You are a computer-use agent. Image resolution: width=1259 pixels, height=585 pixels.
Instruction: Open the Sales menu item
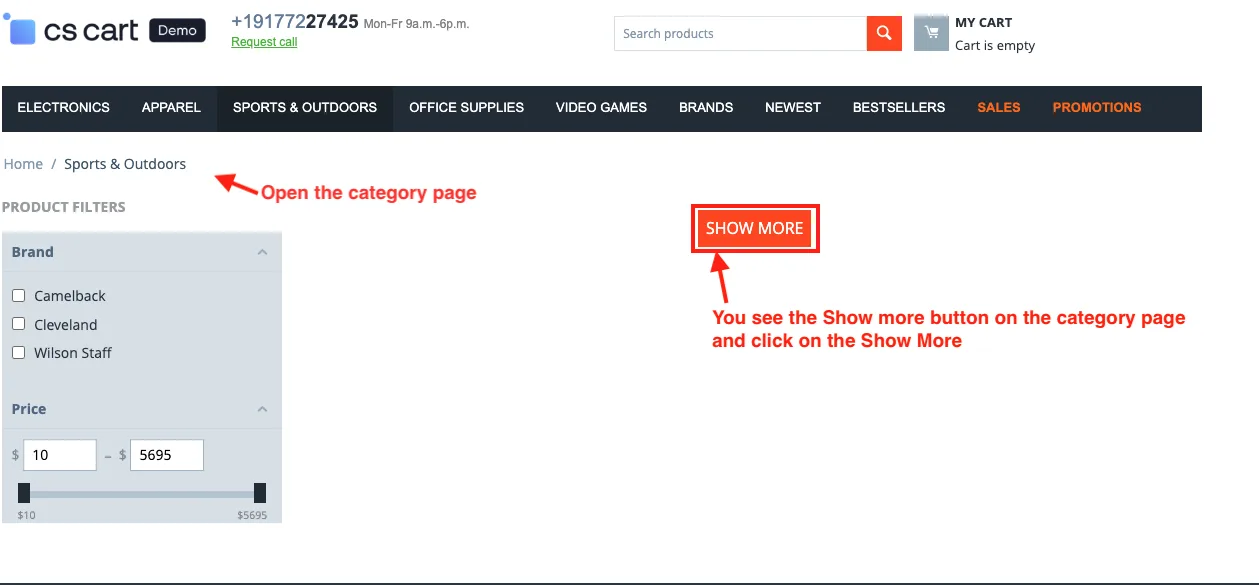click(x=999, y=107)
